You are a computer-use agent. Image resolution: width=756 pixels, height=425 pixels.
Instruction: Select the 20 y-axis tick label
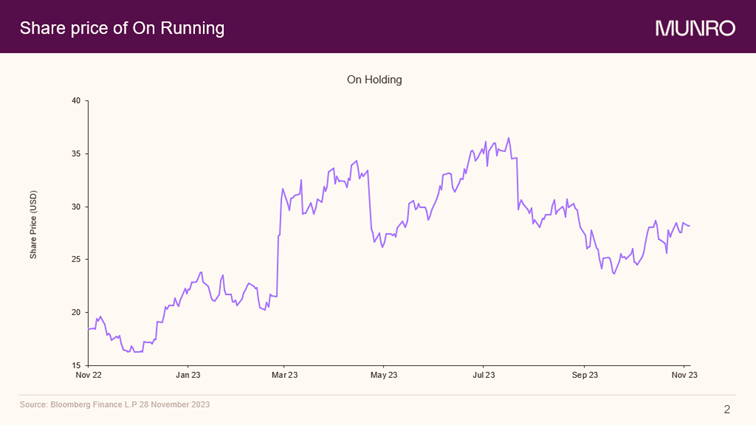coord(77,313)
